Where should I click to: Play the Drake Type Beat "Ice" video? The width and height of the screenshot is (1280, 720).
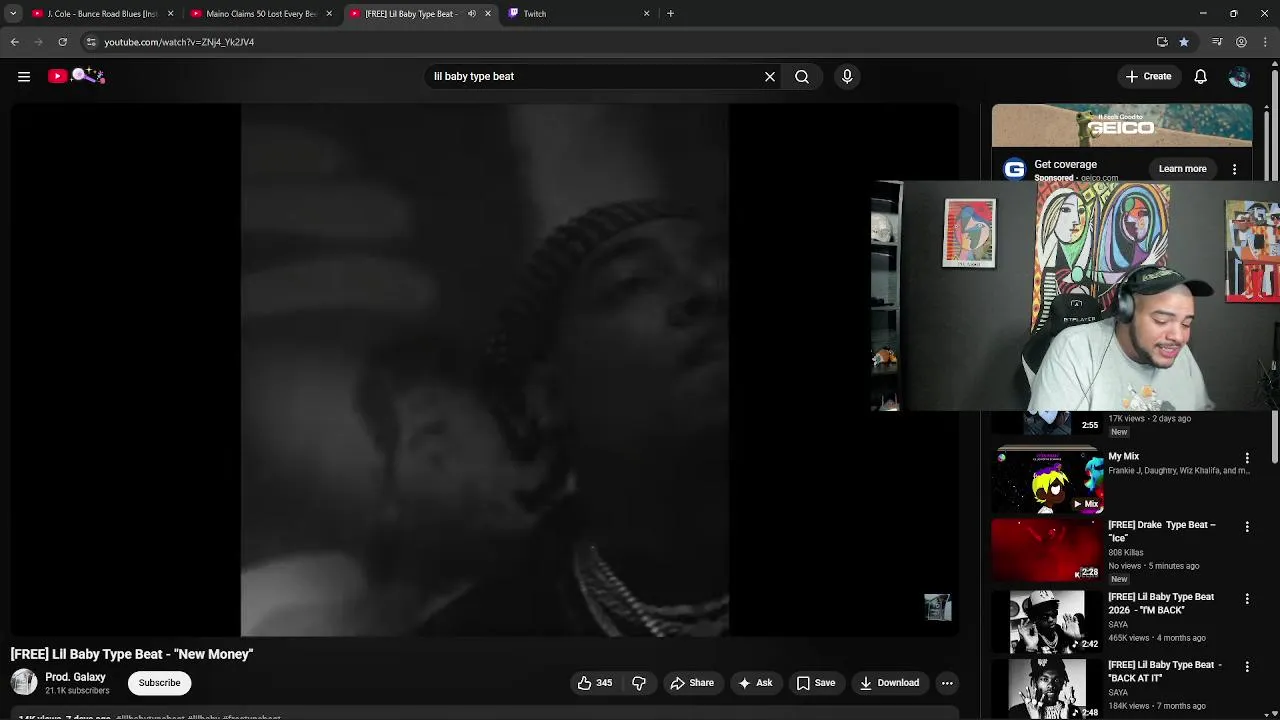point(1047,550)
